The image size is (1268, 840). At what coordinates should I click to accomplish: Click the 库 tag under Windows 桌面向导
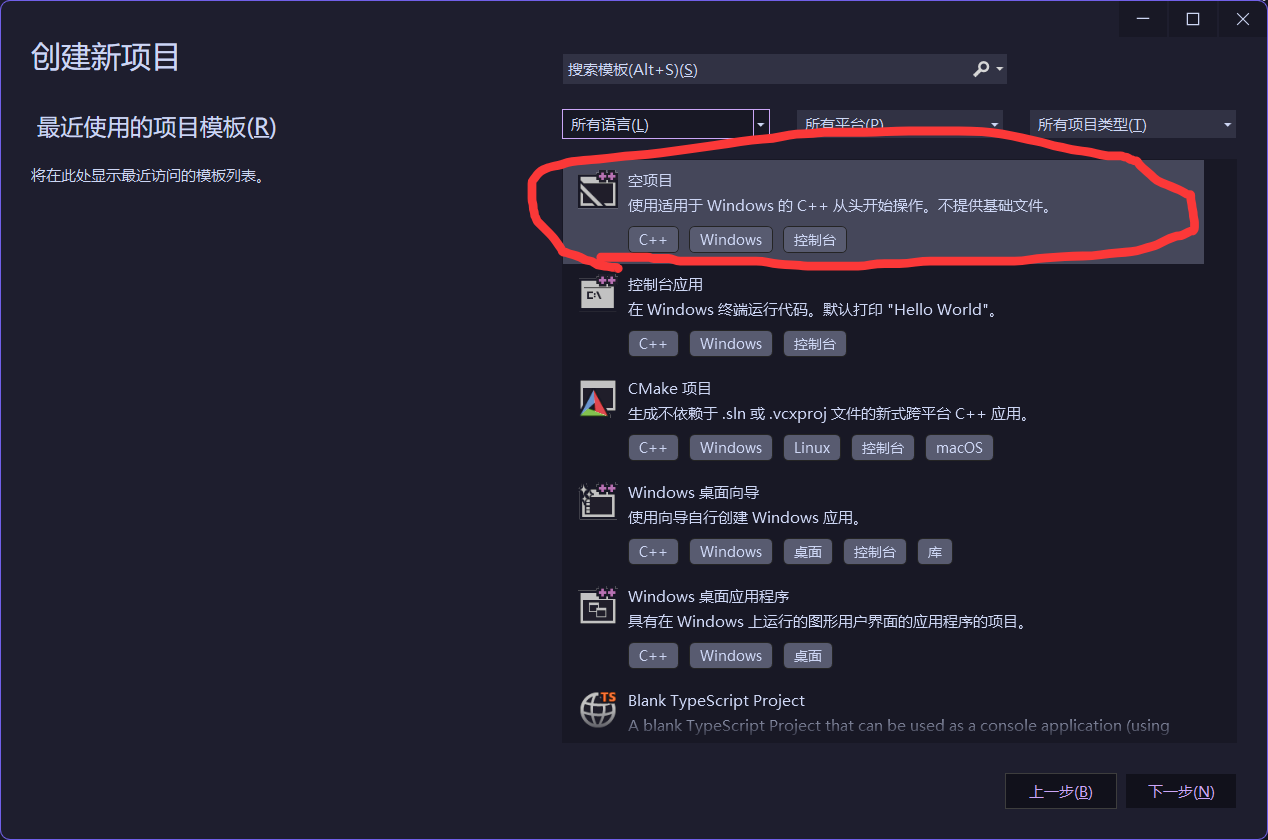[x=935, y=551]
